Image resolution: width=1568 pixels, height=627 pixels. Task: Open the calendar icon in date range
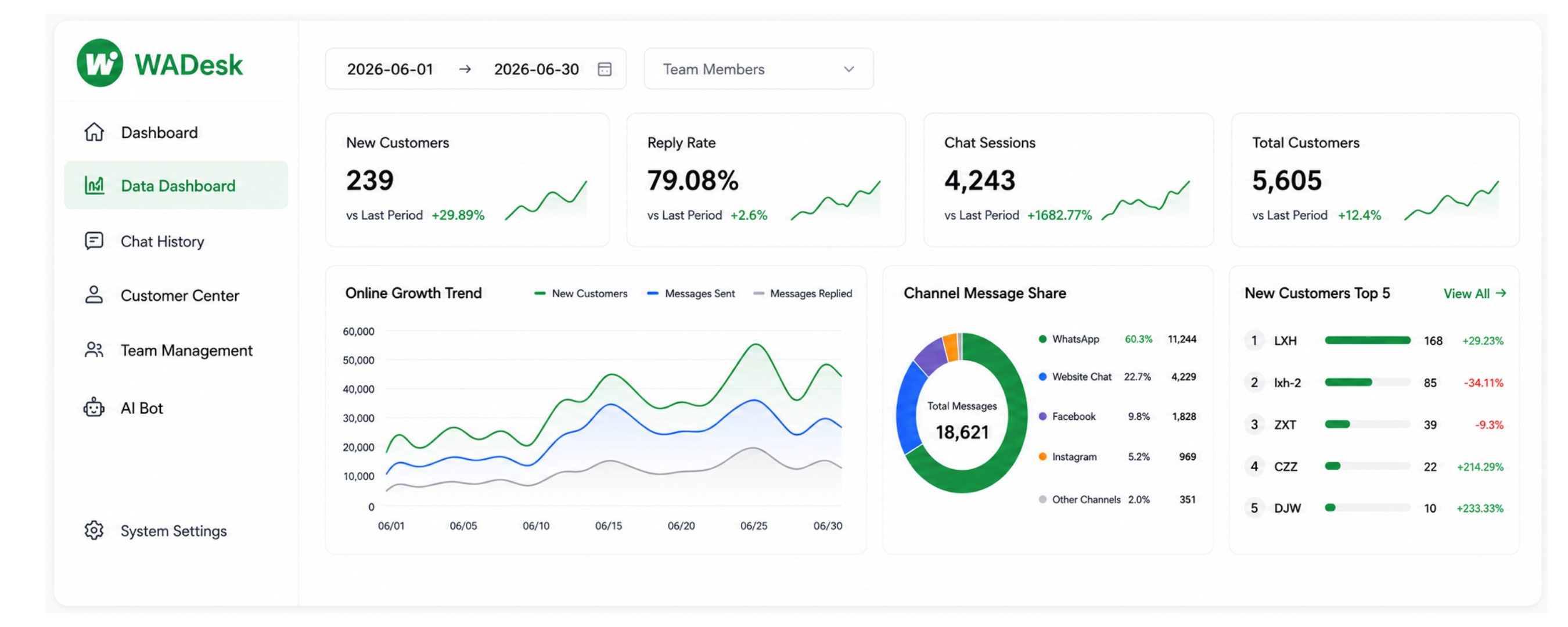605,69
